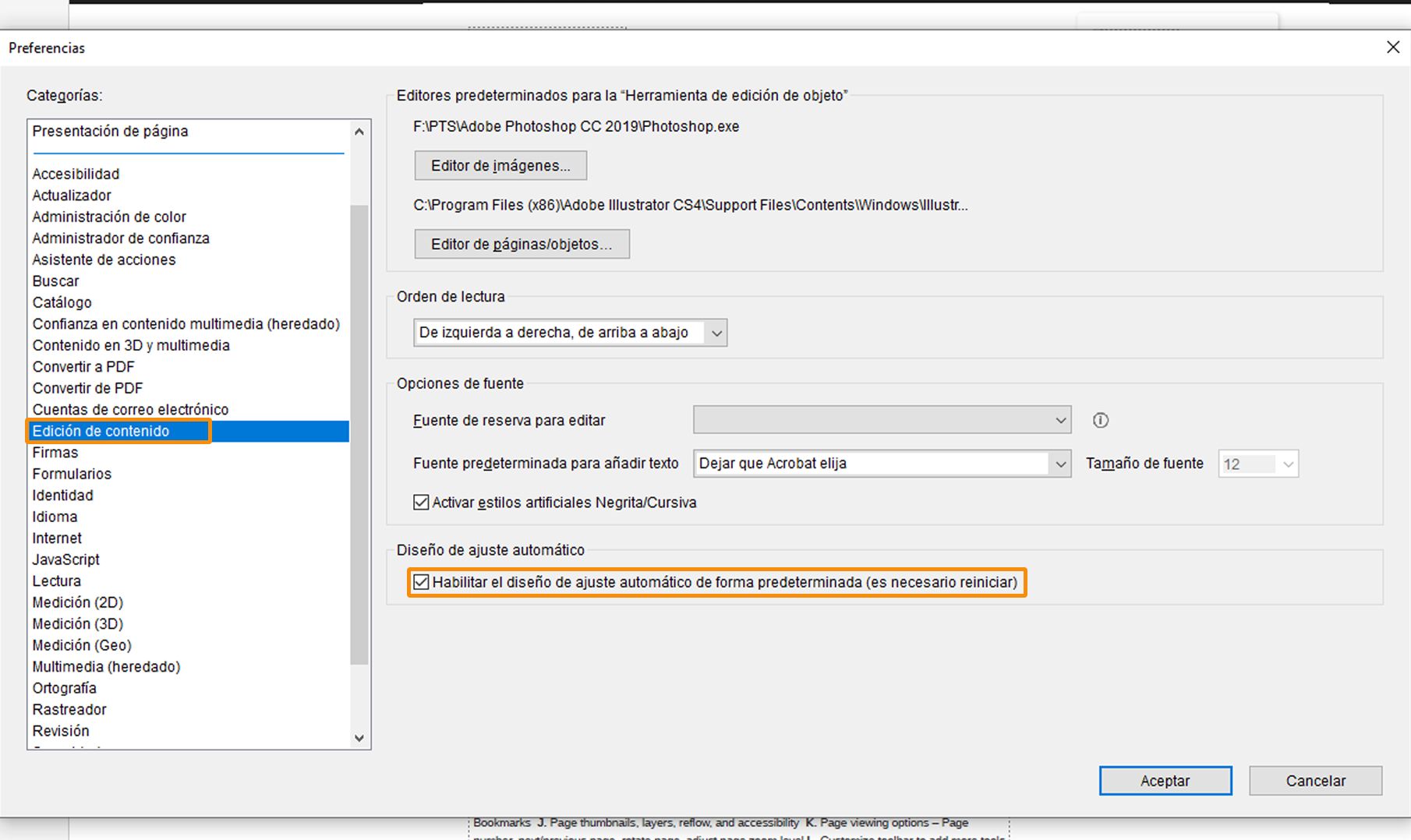Screen dimensions: 1411x840
Task: Open the "Editor de imágenes" picker
Action: [x=500, y=165]
